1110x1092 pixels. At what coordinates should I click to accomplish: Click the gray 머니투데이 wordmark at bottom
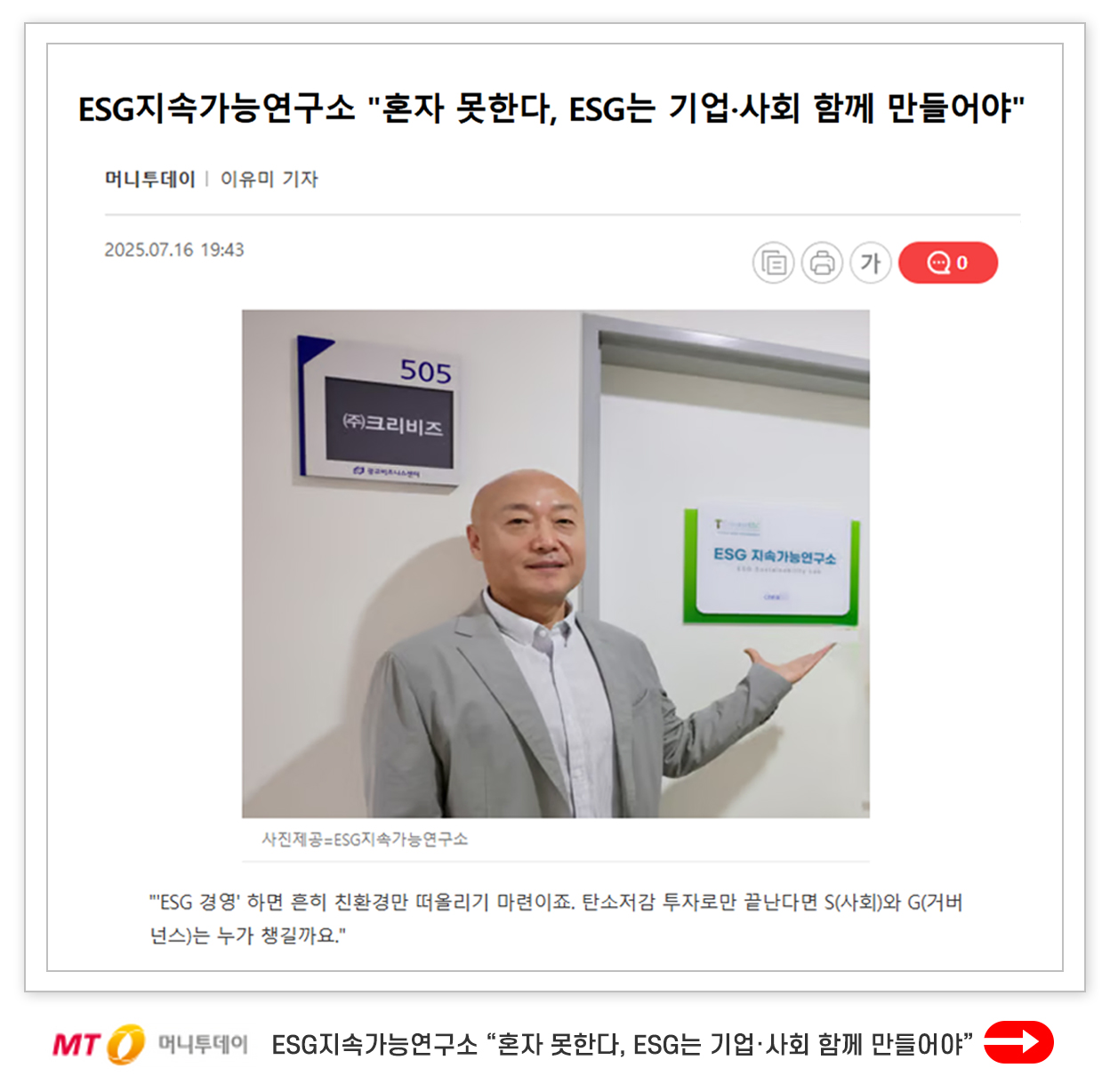(x=203, y=1044)
